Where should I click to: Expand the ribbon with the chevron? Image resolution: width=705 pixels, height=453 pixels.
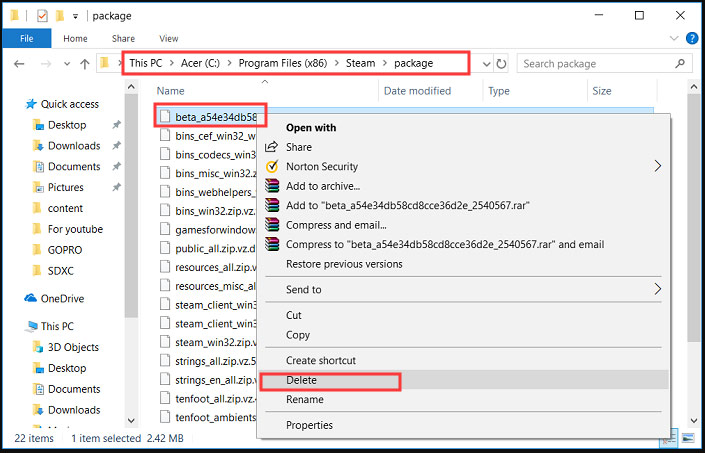(674, 38)
